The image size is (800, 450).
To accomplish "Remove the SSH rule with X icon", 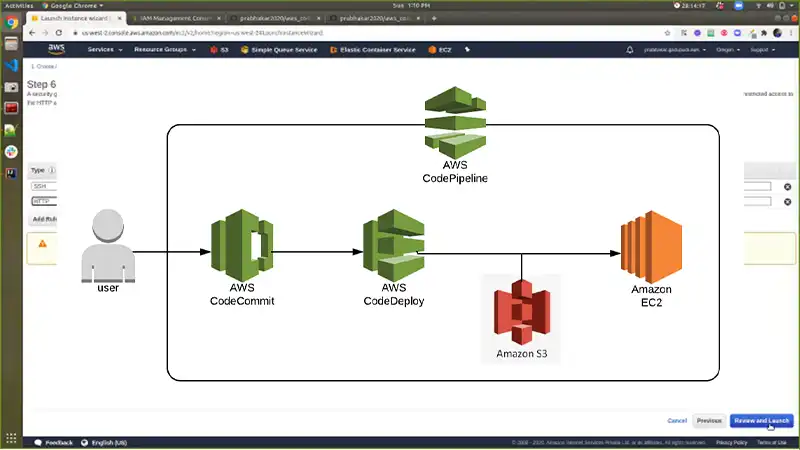I will point(787,187).
